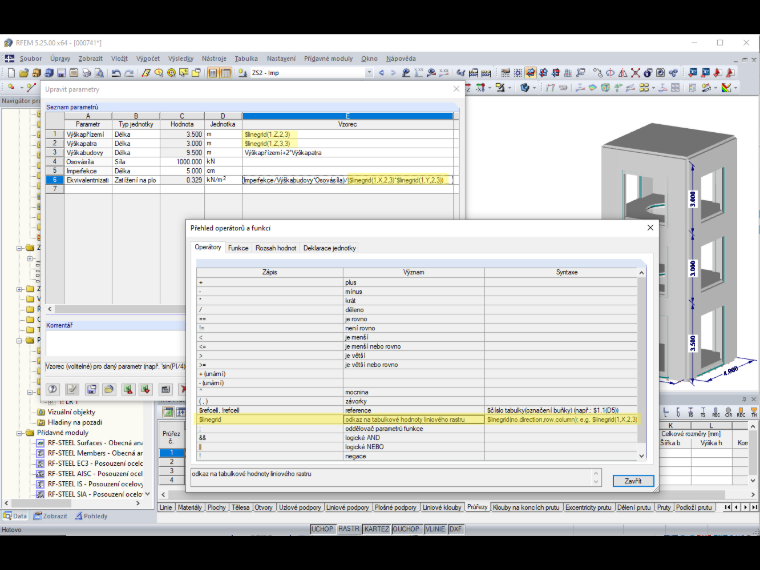This screenshot has width=760, height=570.
Task: Click Excel export icon with red arrow in parameters dialog
Action: click(x=128, y=389)
